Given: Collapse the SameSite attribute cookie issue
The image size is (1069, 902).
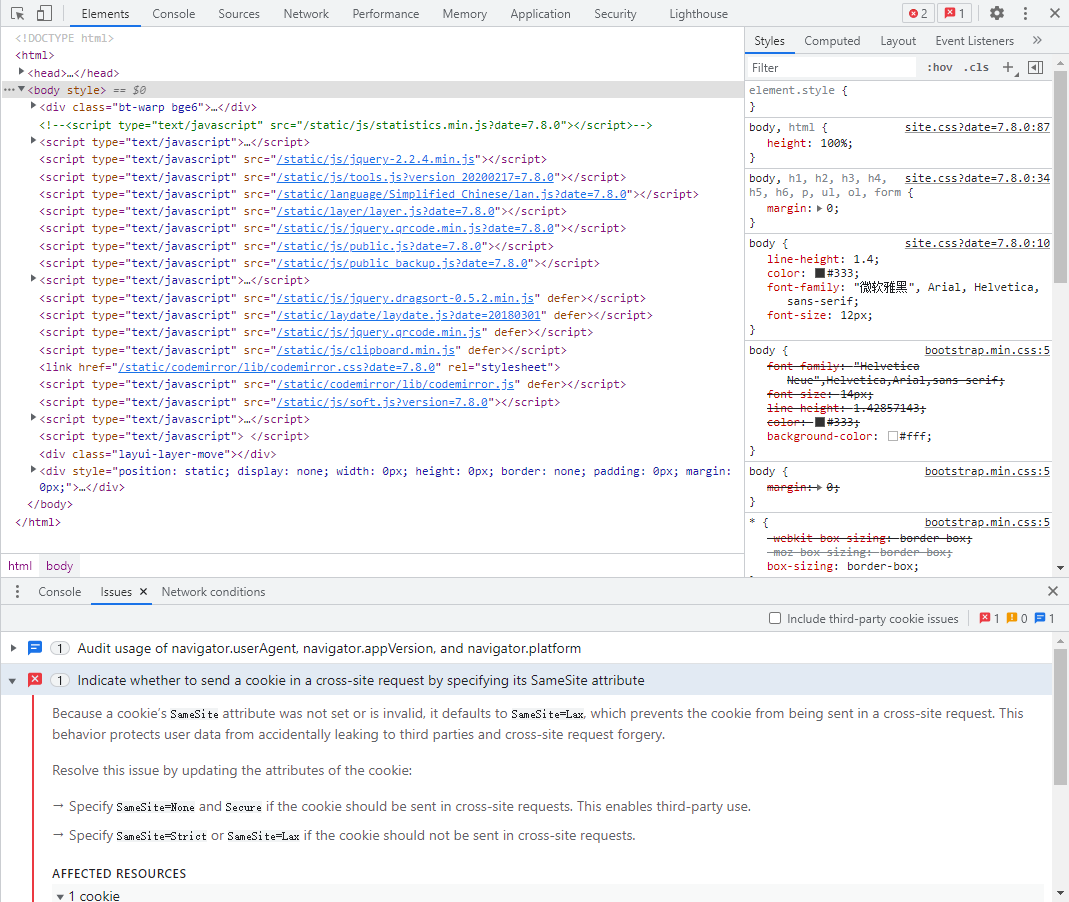Looking at the screenshot, I should (13, 680).
